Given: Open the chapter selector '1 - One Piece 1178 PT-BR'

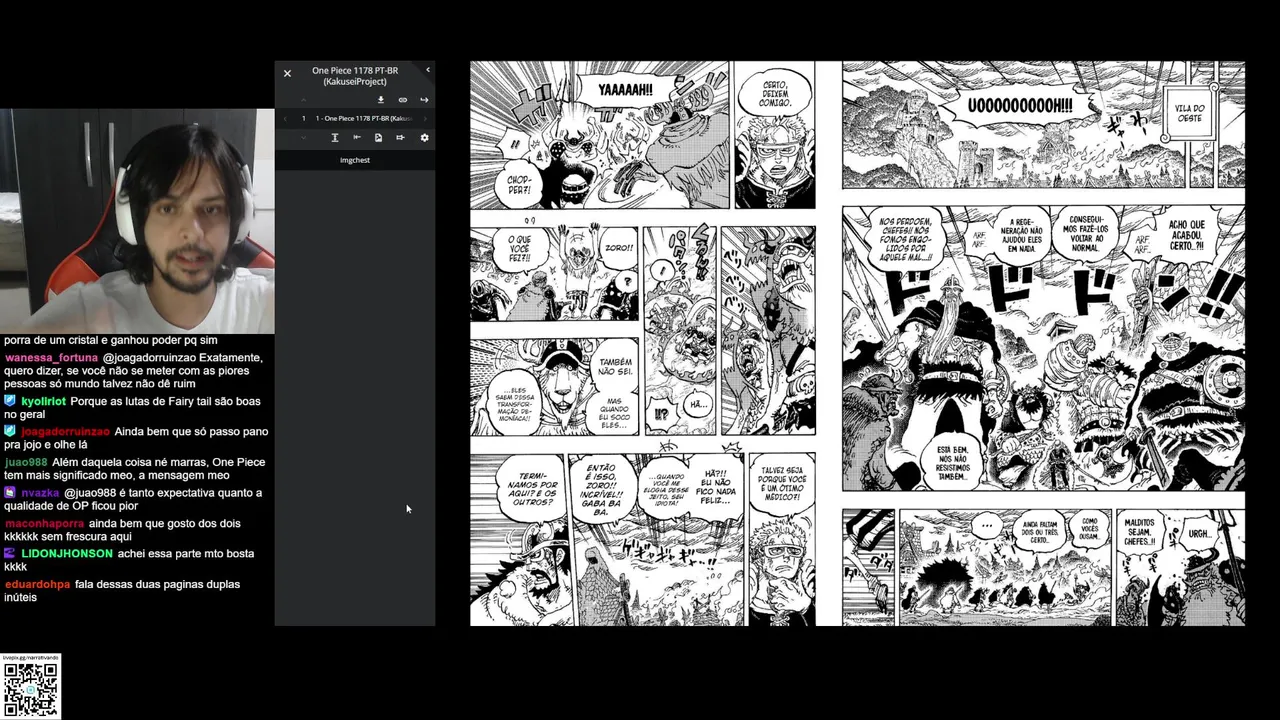Looking at the screenshot, I should [364, 118].
